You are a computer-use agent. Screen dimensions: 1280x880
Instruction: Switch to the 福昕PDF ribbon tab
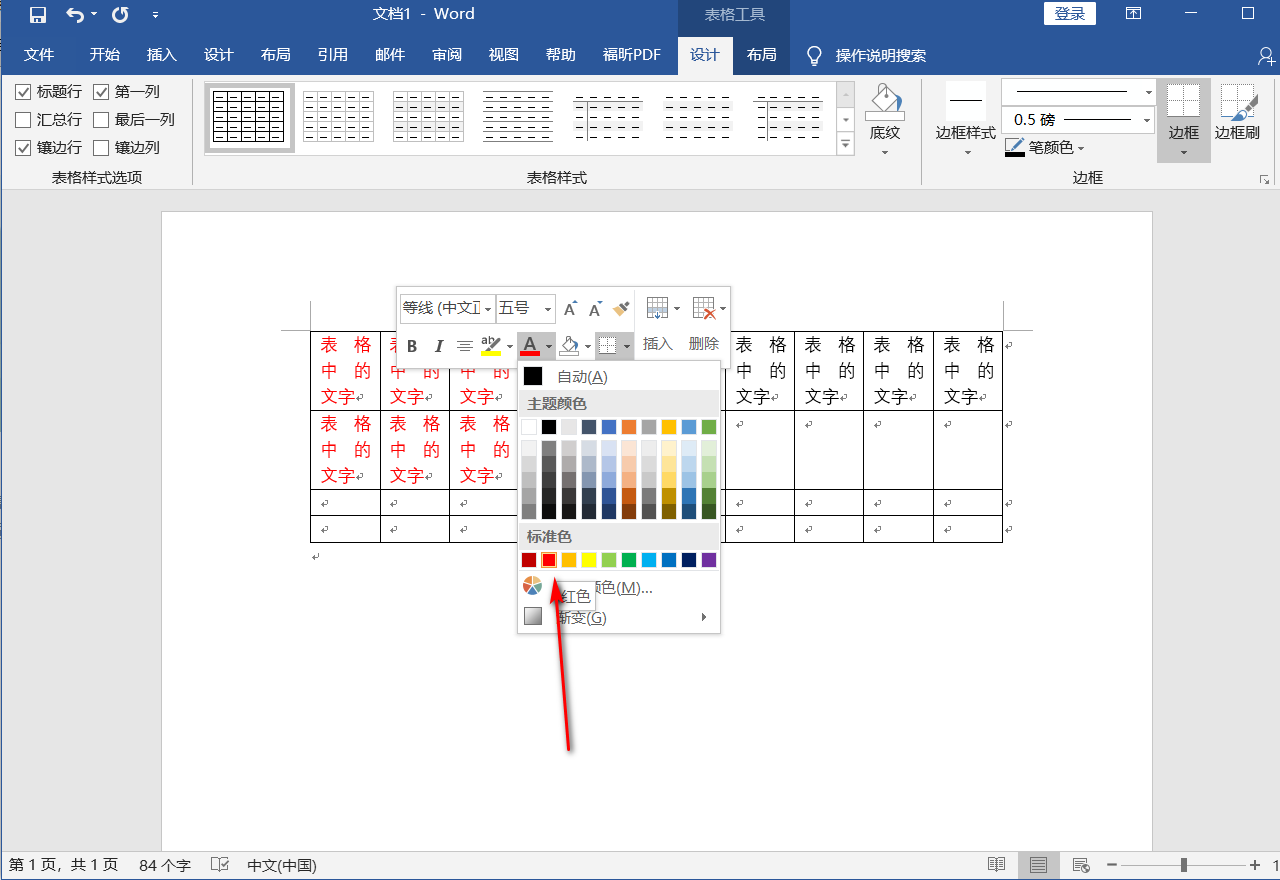click(x=632, y=55)
